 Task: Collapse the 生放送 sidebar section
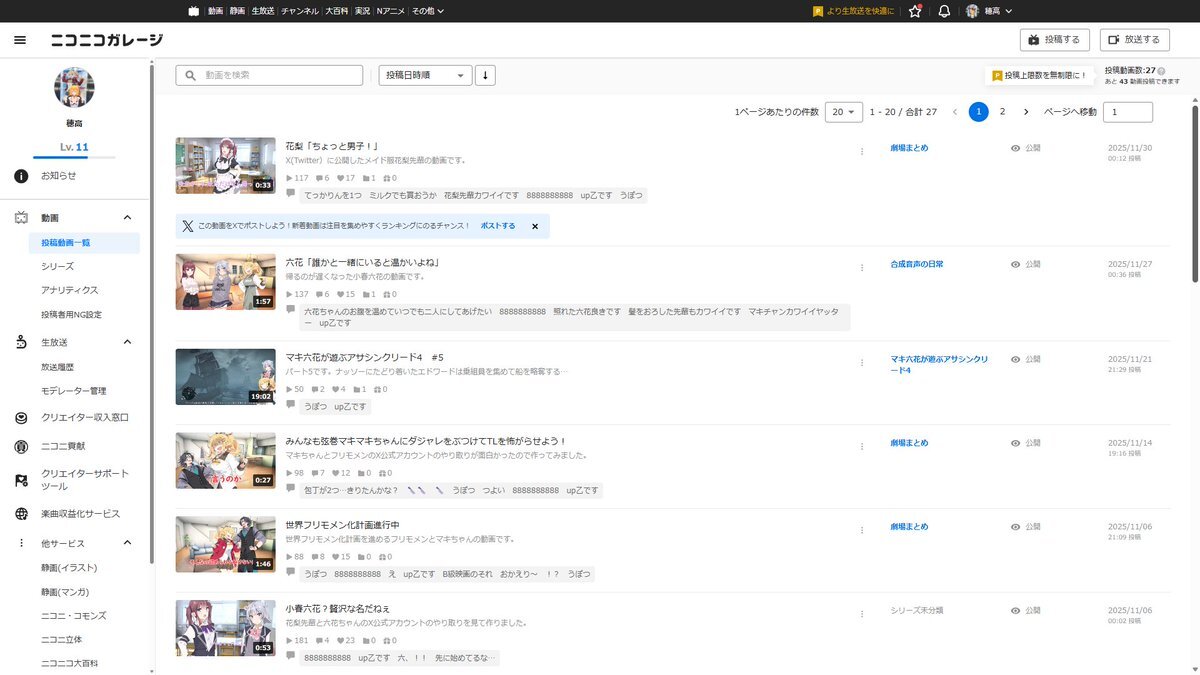[x=127, y=342]
